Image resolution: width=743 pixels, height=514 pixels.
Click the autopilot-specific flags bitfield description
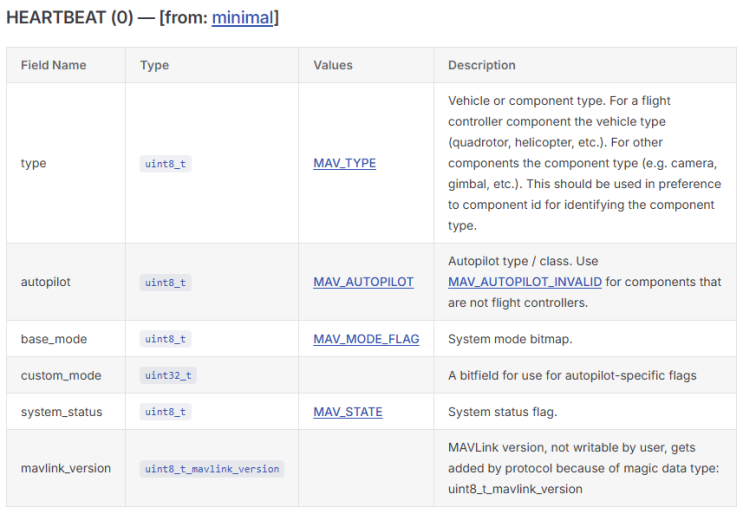(x=572, y=376)
